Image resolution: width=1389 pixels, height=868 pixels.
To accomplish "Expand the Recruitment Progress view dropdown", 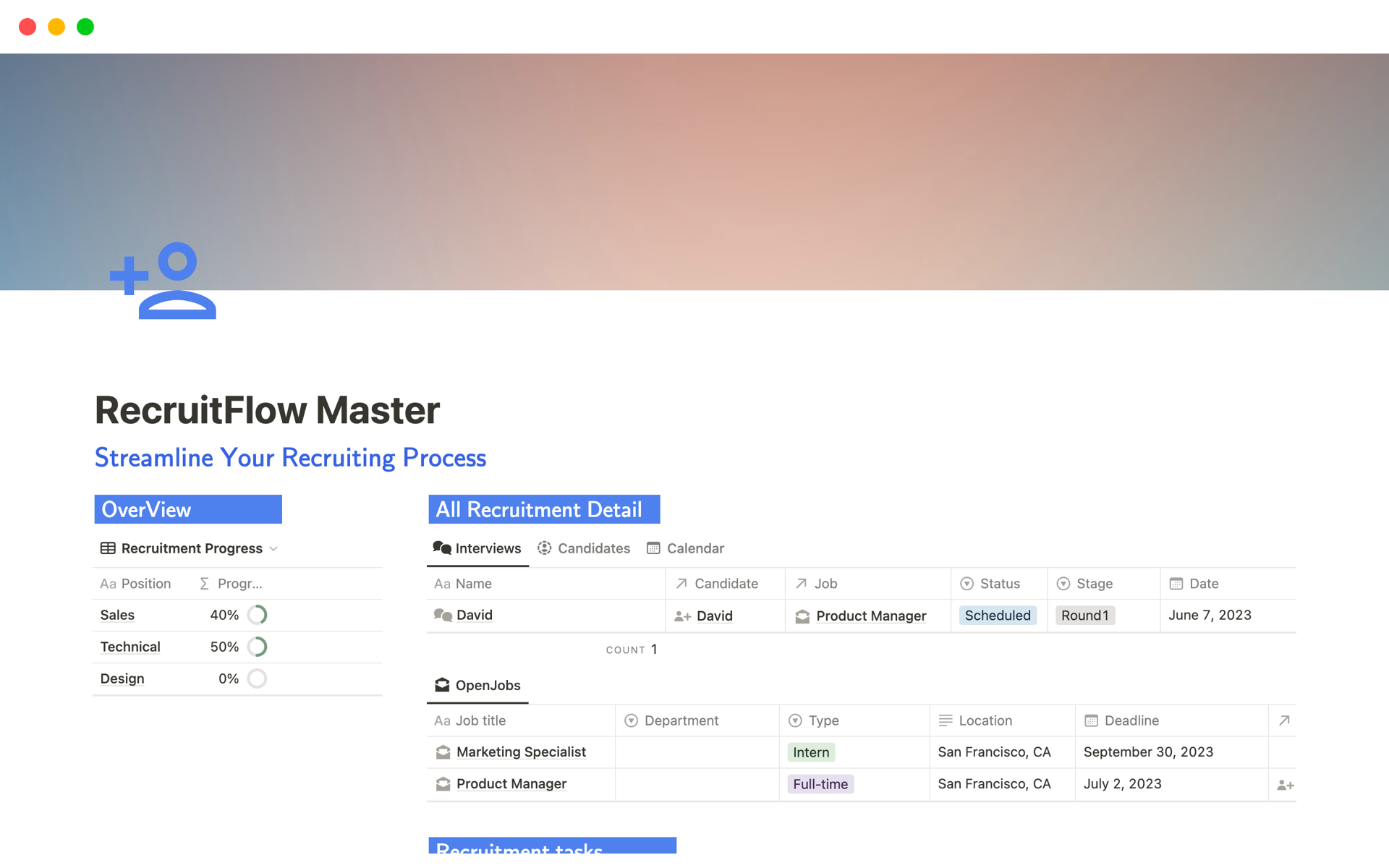I will tap(274, 549).
